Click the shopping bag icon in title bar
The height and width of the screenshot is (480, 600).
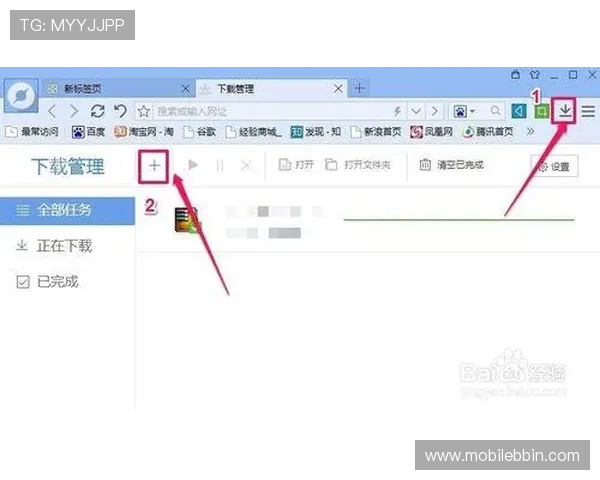pyautogui.click(x=515, y=74)
